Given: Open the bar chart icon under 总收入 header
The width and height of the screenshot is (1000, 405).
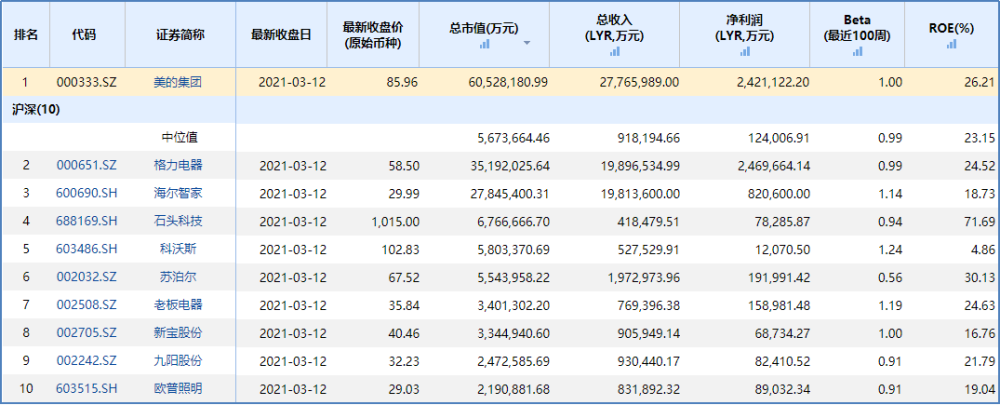Looking at the screenshot, I should [x=615, y=52].
